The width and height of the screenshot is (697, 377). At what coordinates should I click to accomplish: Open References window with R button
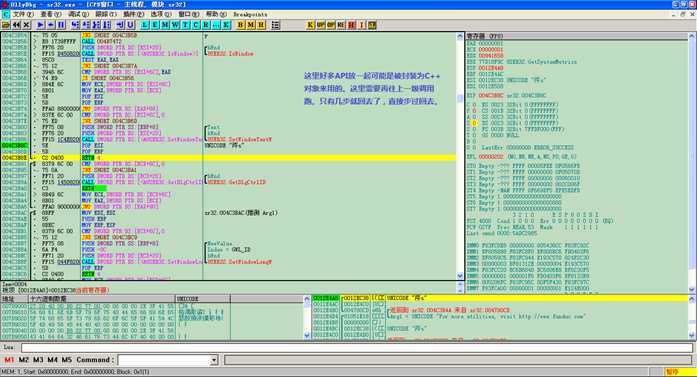point(206,25)
